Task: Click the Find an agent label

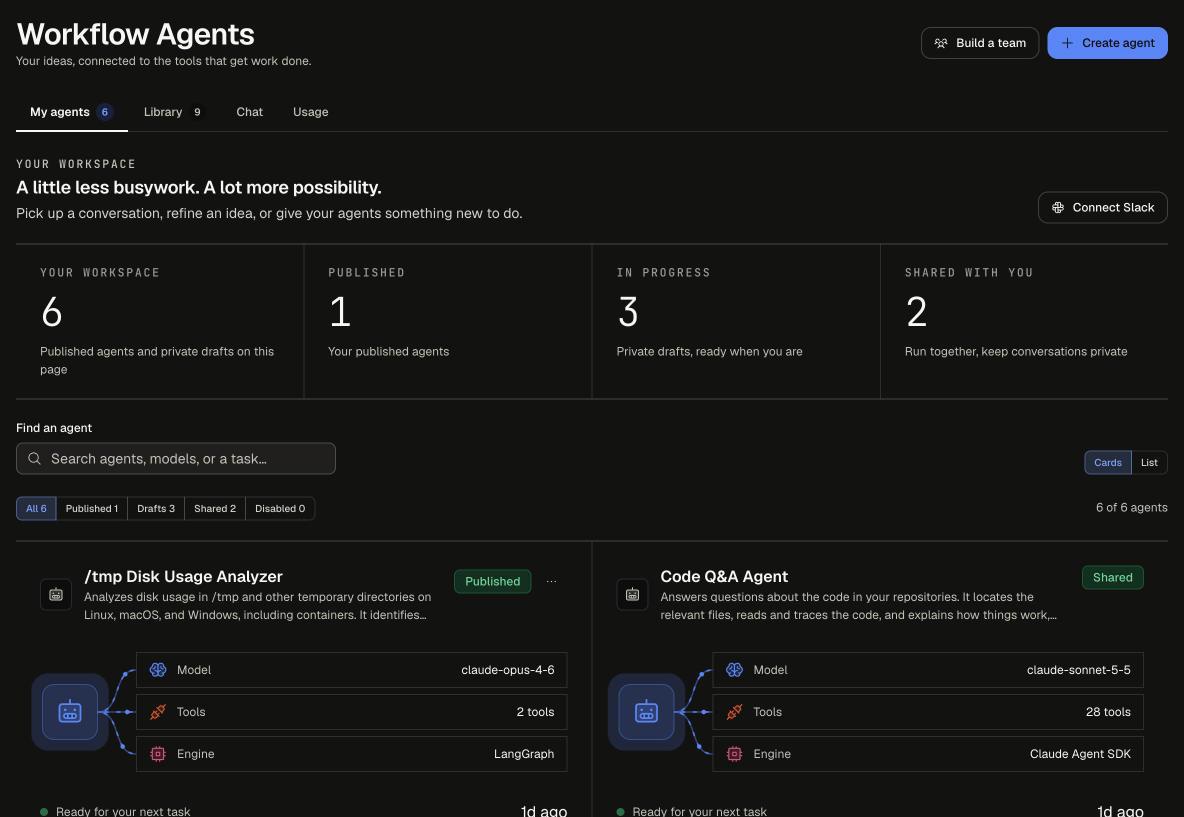Action: tap(54, 427)
